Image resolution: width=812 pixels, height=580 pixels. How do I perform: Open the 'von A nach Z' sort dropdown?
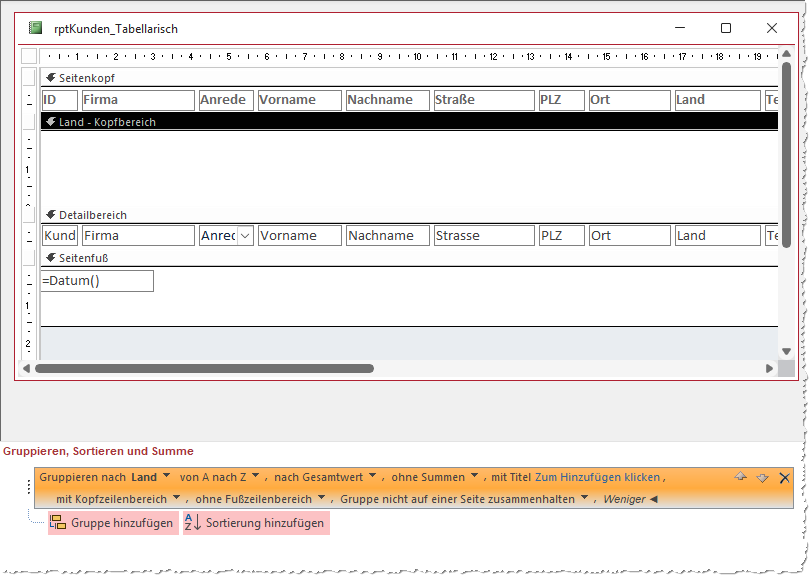(x=255, y=478)
